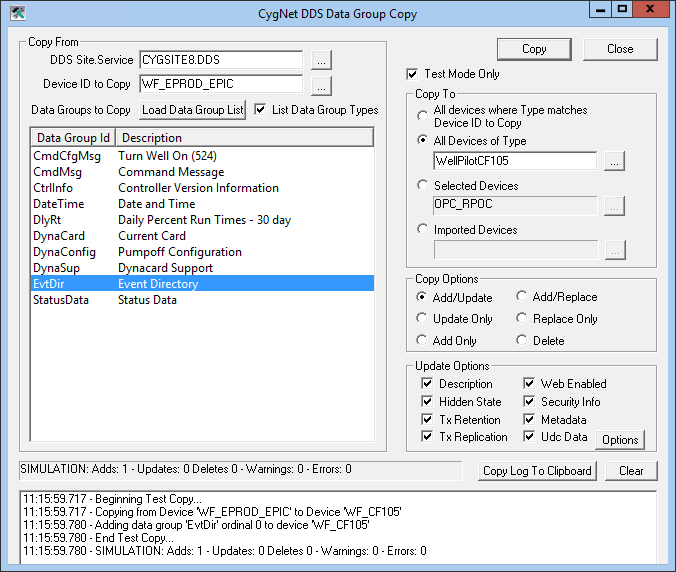Click the last SIMULATION log line

(225, 551)
